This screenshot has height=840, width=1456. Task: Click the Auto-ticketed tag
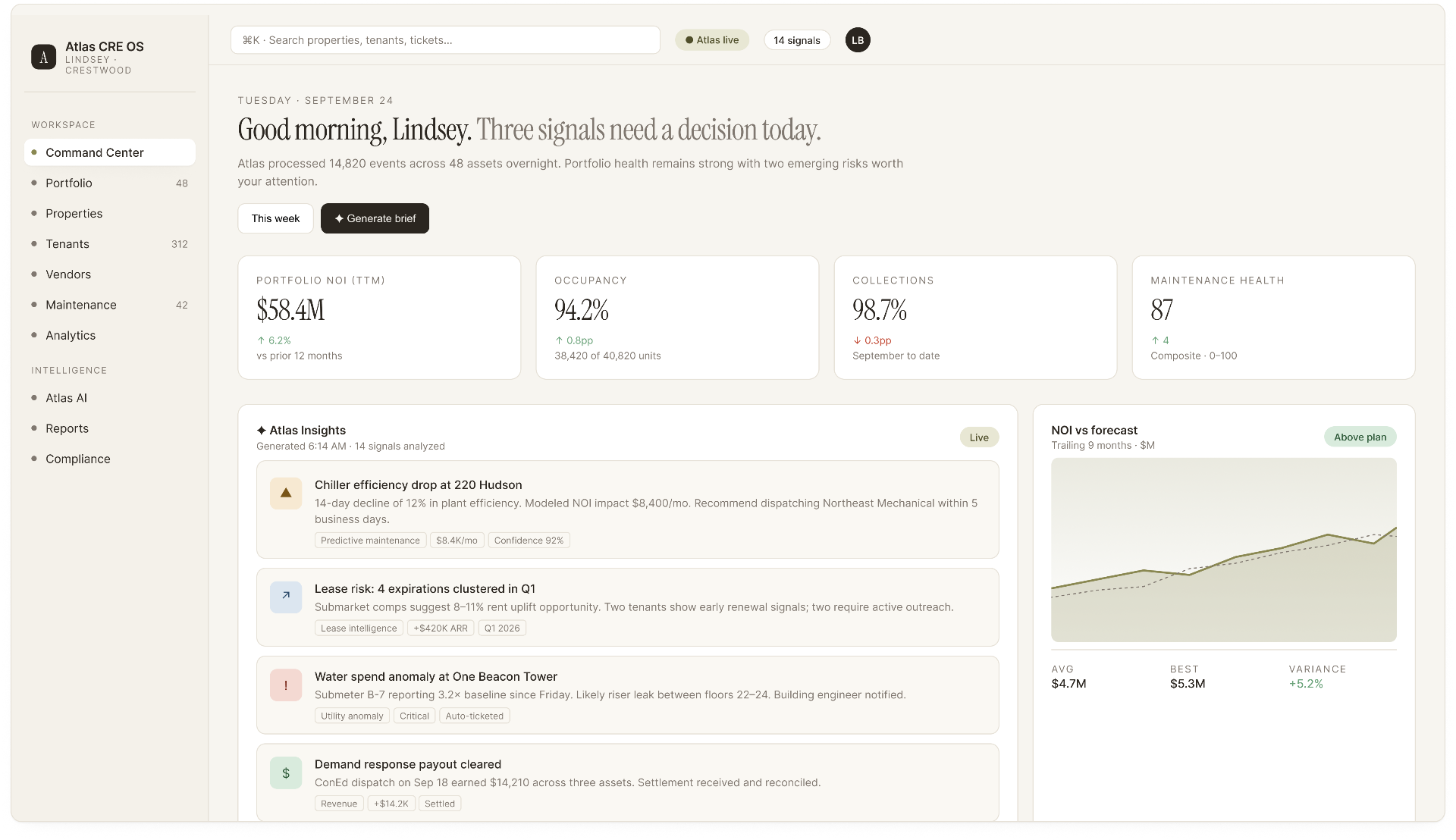475,716
